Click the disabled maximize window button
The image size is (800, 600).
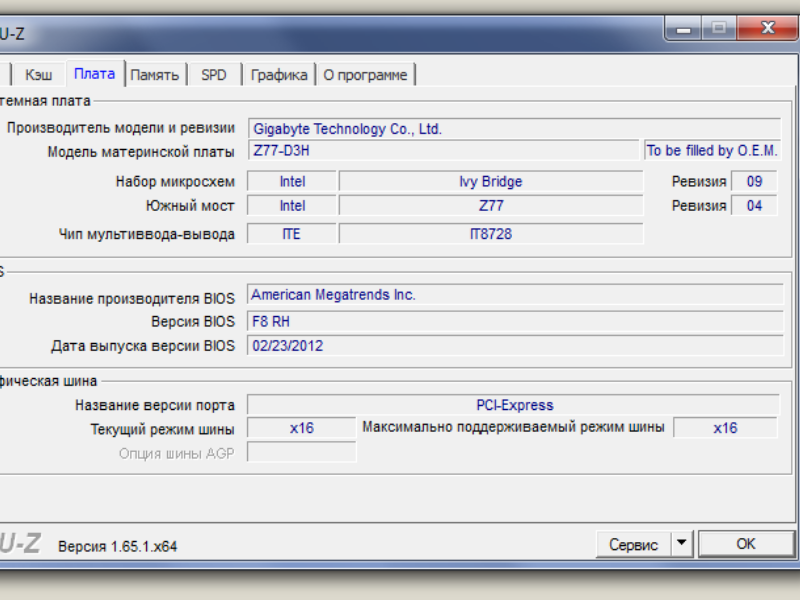719,28
